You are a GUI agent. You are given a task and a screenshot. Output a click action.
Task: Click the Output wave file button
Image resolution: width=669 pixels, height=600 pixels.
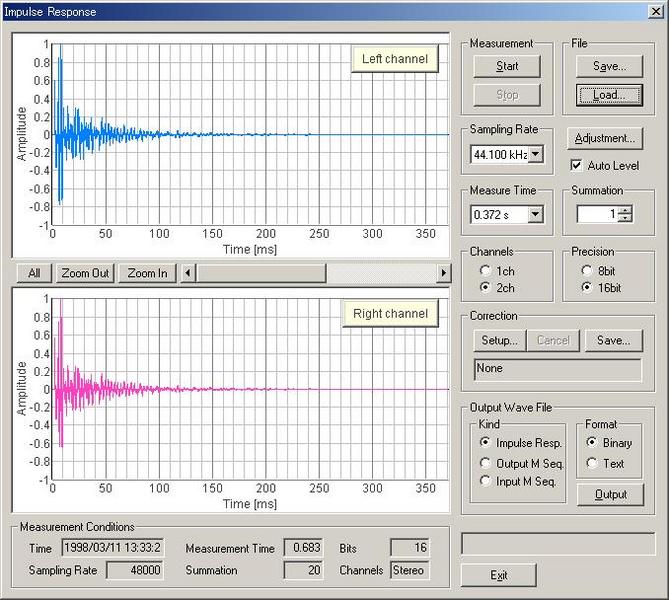pos(611,495)
